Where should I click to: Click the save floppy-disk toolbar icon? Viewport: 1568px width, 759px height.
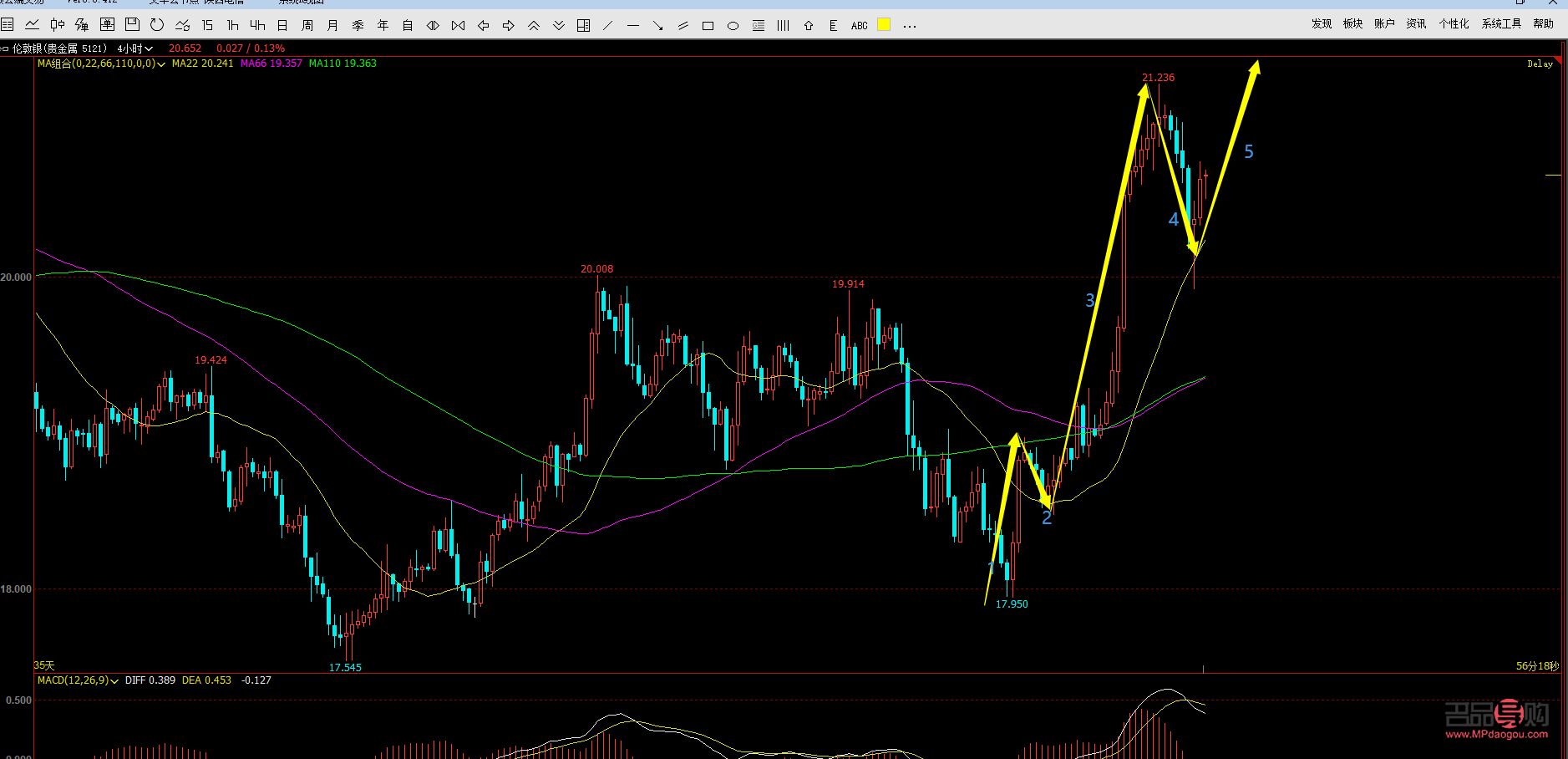132,25
